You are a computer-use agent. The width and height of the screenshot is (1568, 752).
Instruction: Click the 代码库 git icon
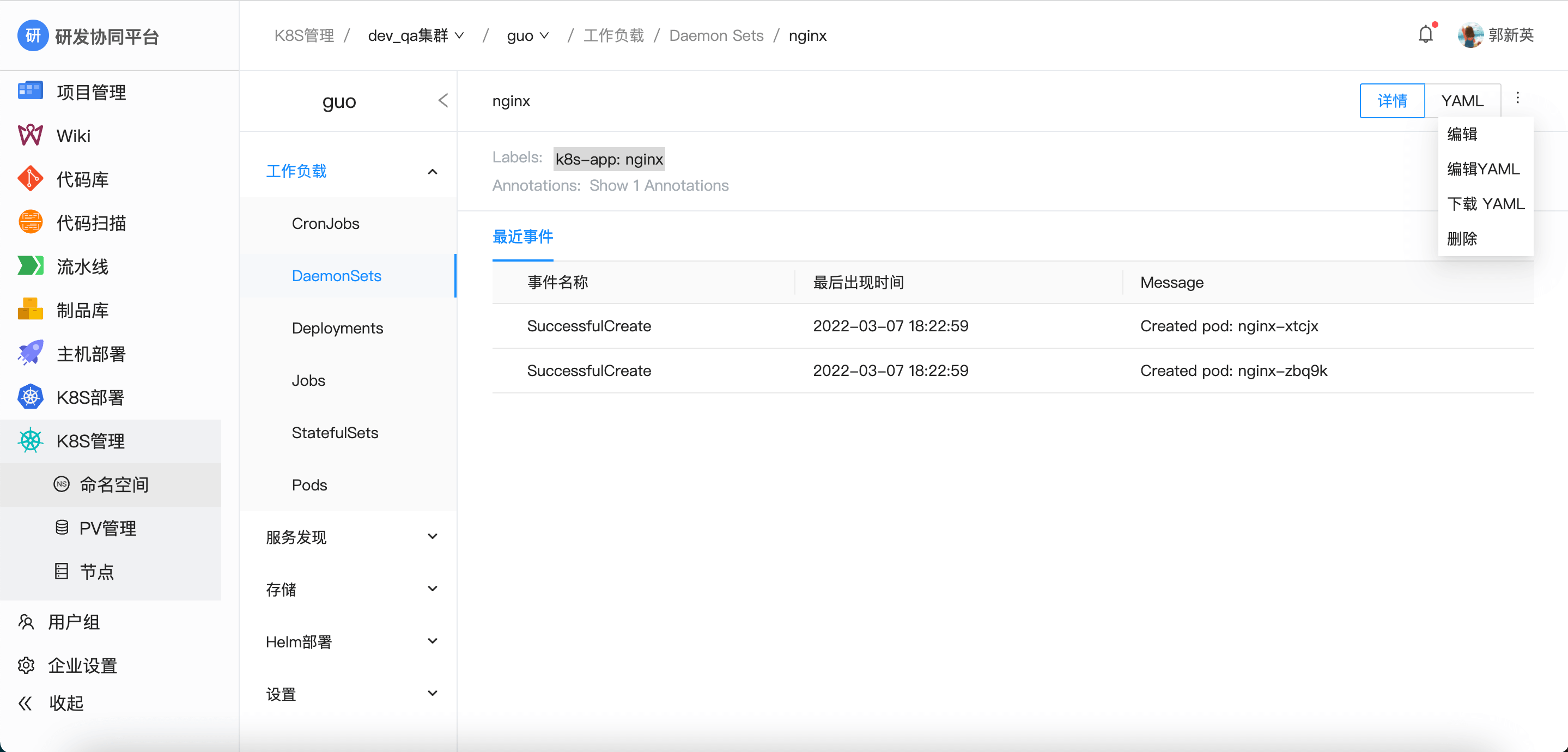tap(30, 179)
